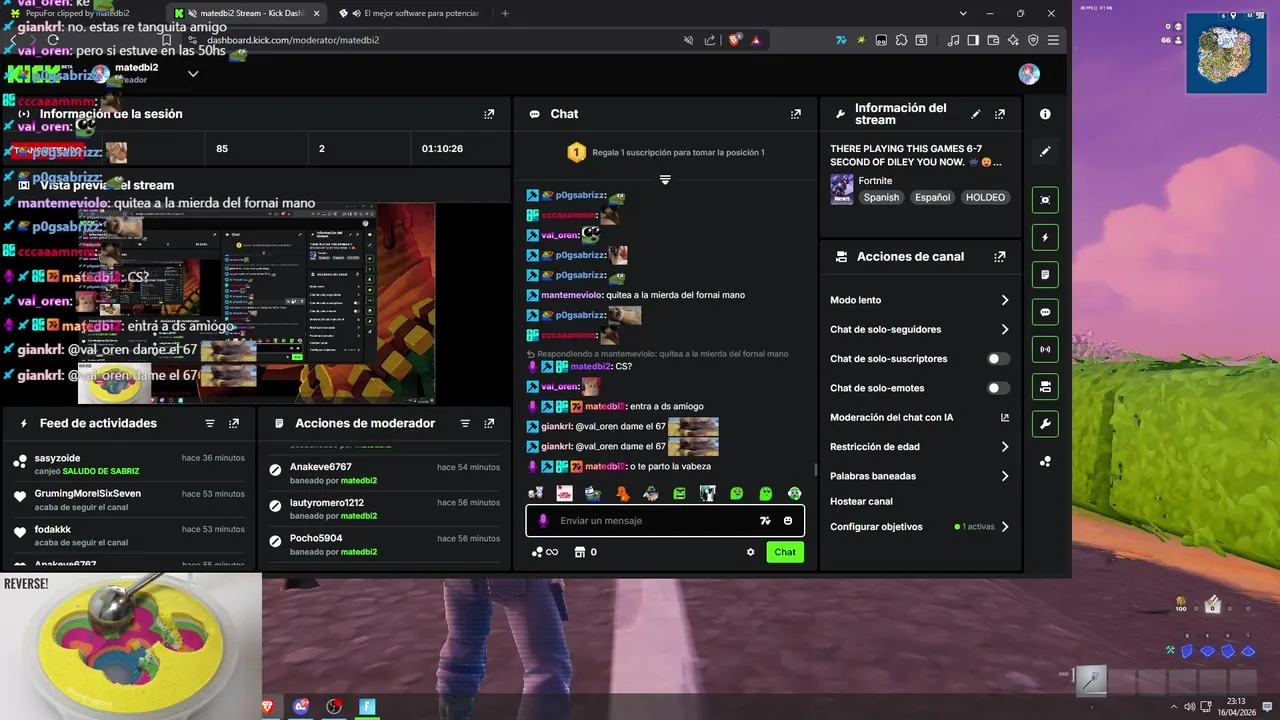The height and width of the screenshot is (720, 1280).
Task: Open the info icon in the right sidebar
Action: [1045, 114]
